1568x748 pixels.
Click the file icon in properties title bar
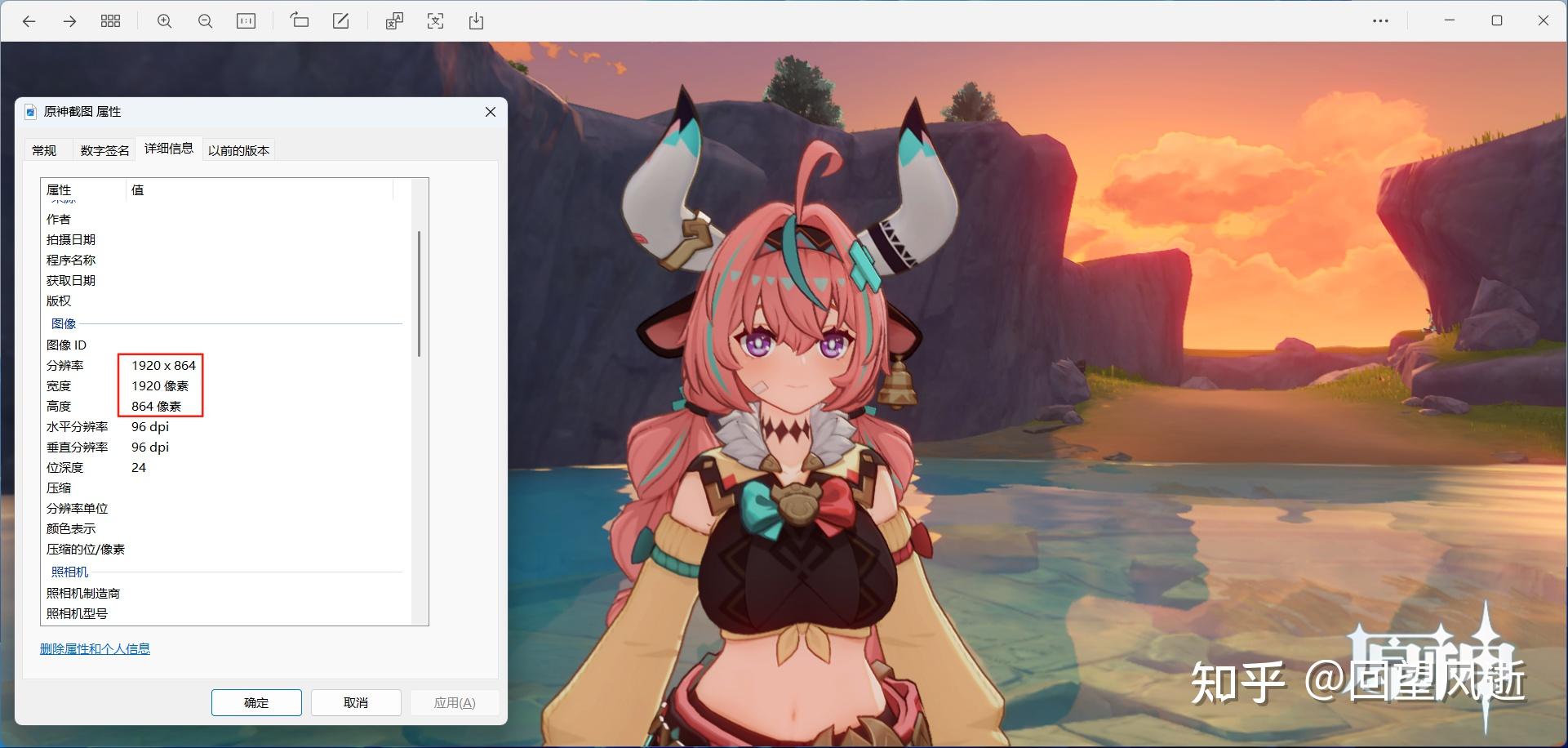[30, 112]
